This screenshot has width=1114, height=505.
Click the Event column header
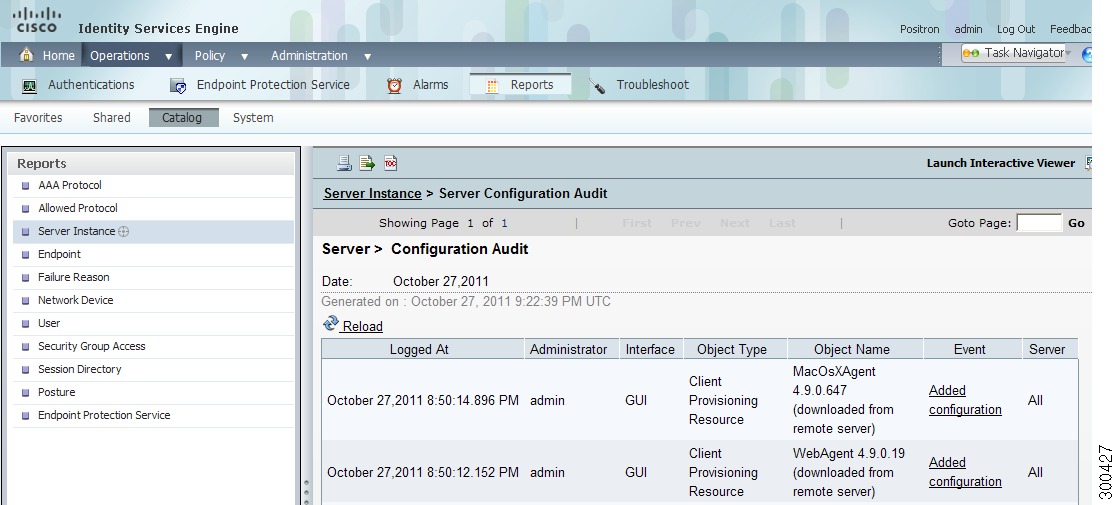pos(972,349)
